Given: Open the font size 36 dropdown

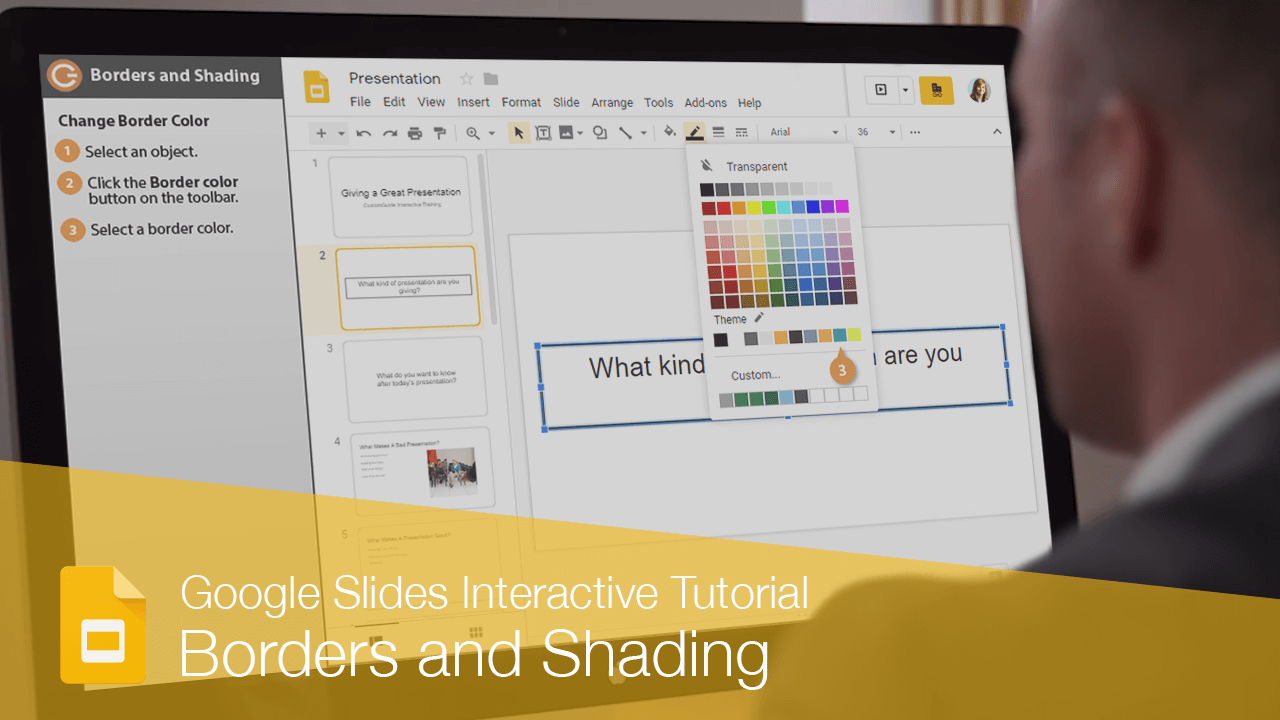Looking at the screenshot, I should pyautogui.click(x=875, y=132).
